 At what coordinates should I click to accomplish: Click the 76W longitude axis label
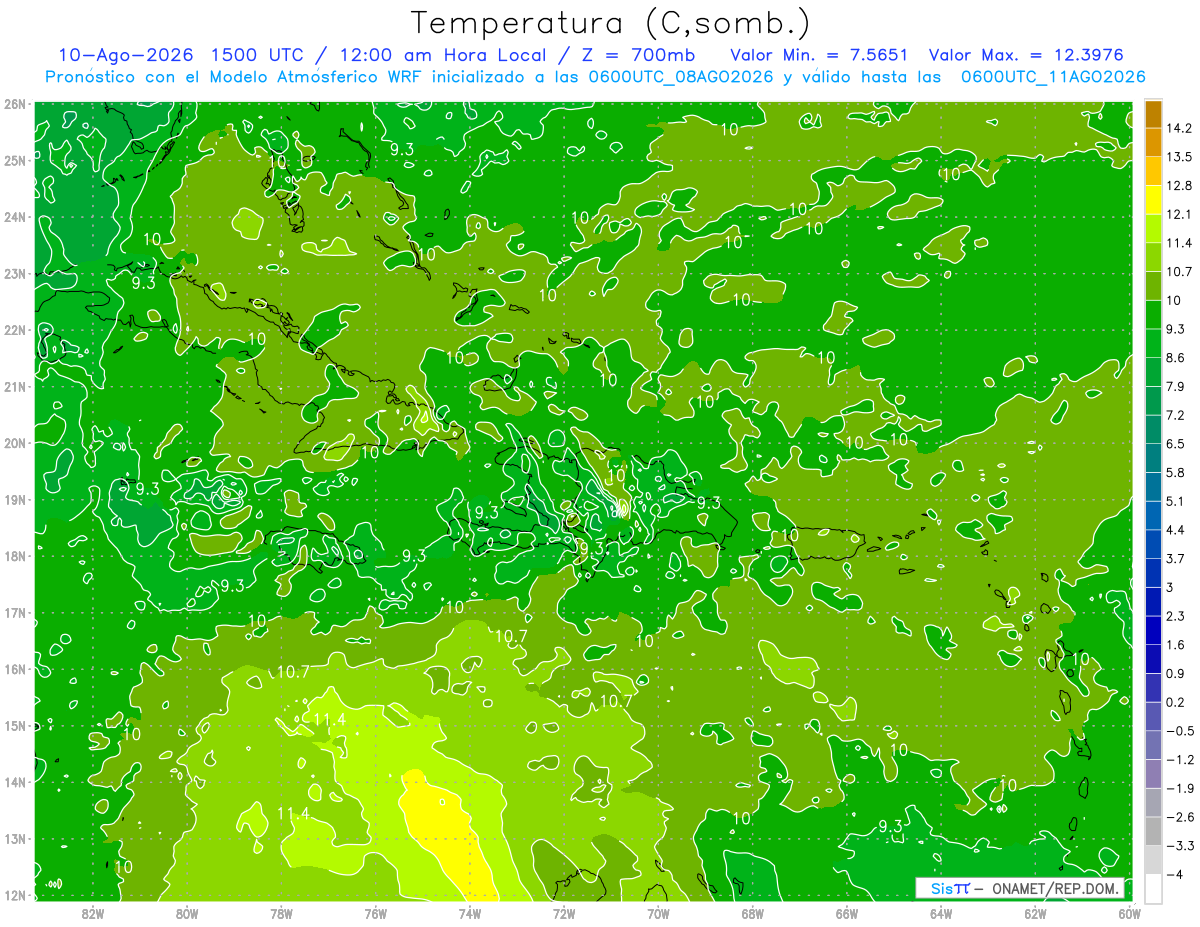pos(376,912)
